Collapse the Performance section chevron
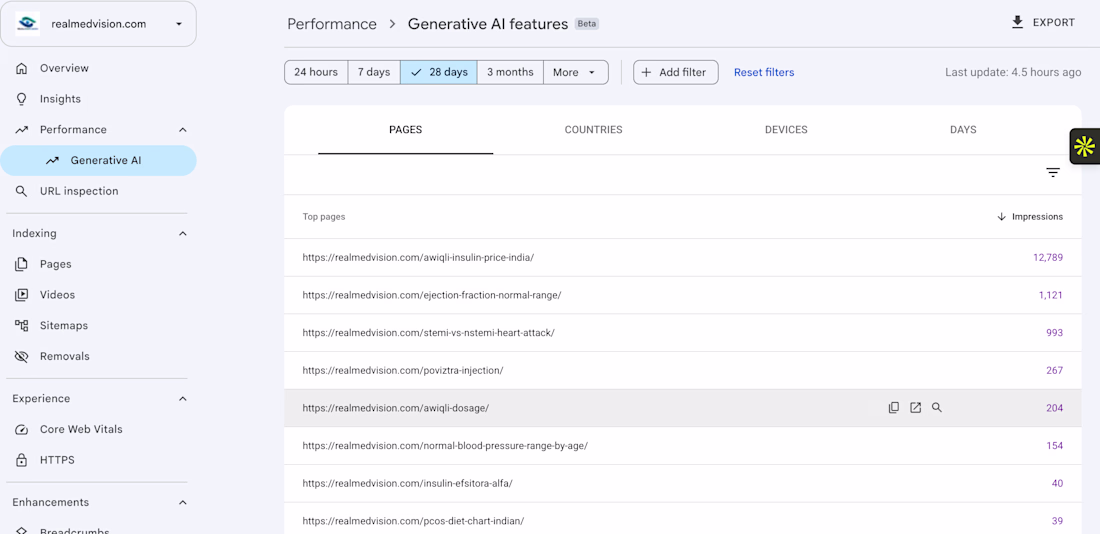Image resolution: width=1100 pixels, height=534 pixels. pyautogui.click(x=183, y=130)
